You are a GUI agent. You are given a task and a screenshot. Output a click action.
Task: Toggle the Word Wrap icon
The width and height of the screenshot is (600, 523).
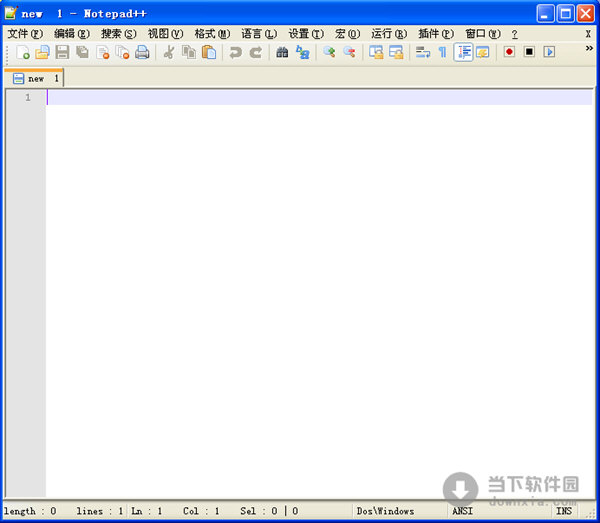pos(423,52)
